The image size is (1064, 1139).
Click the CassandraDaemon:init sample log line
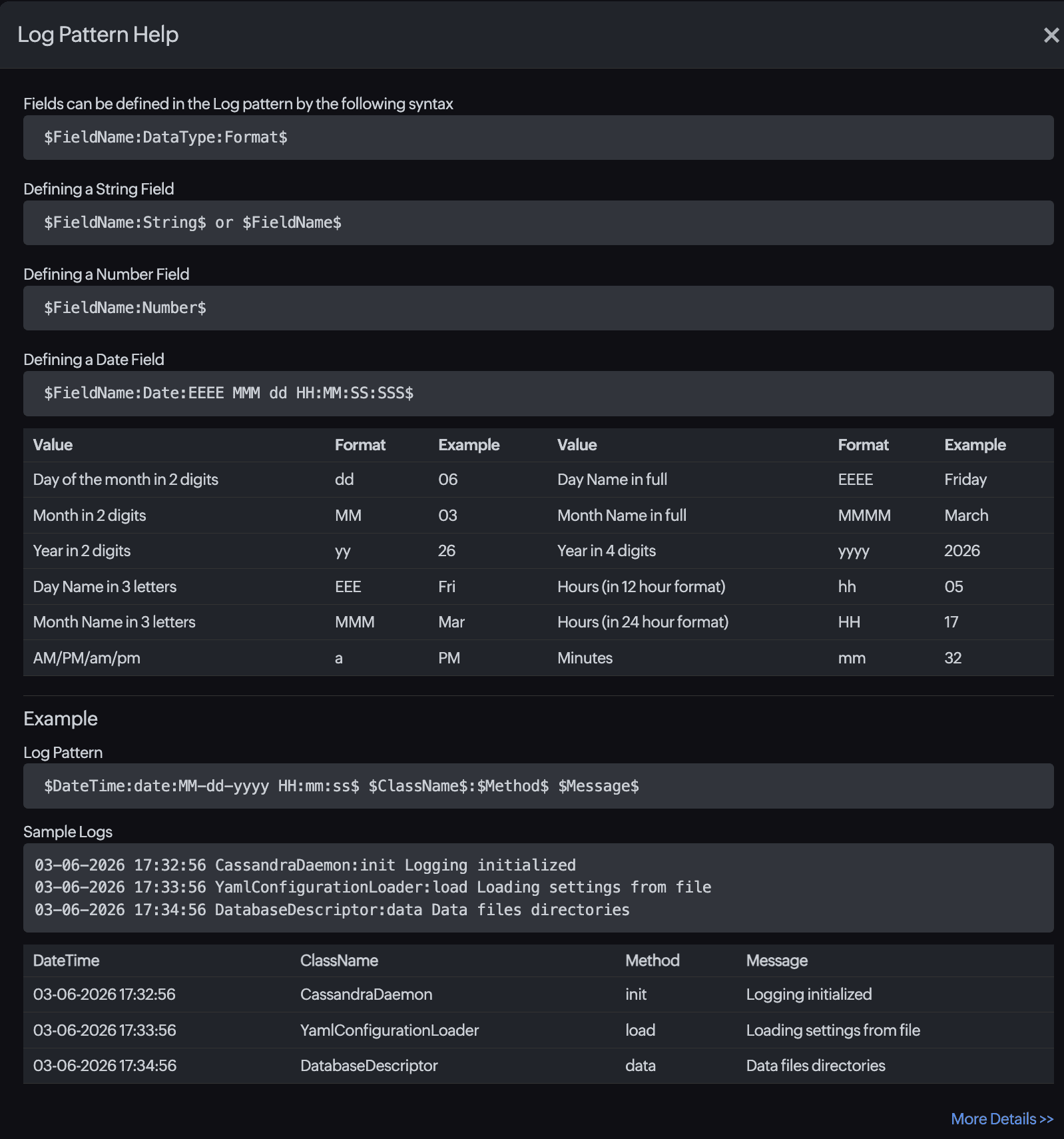305,865
